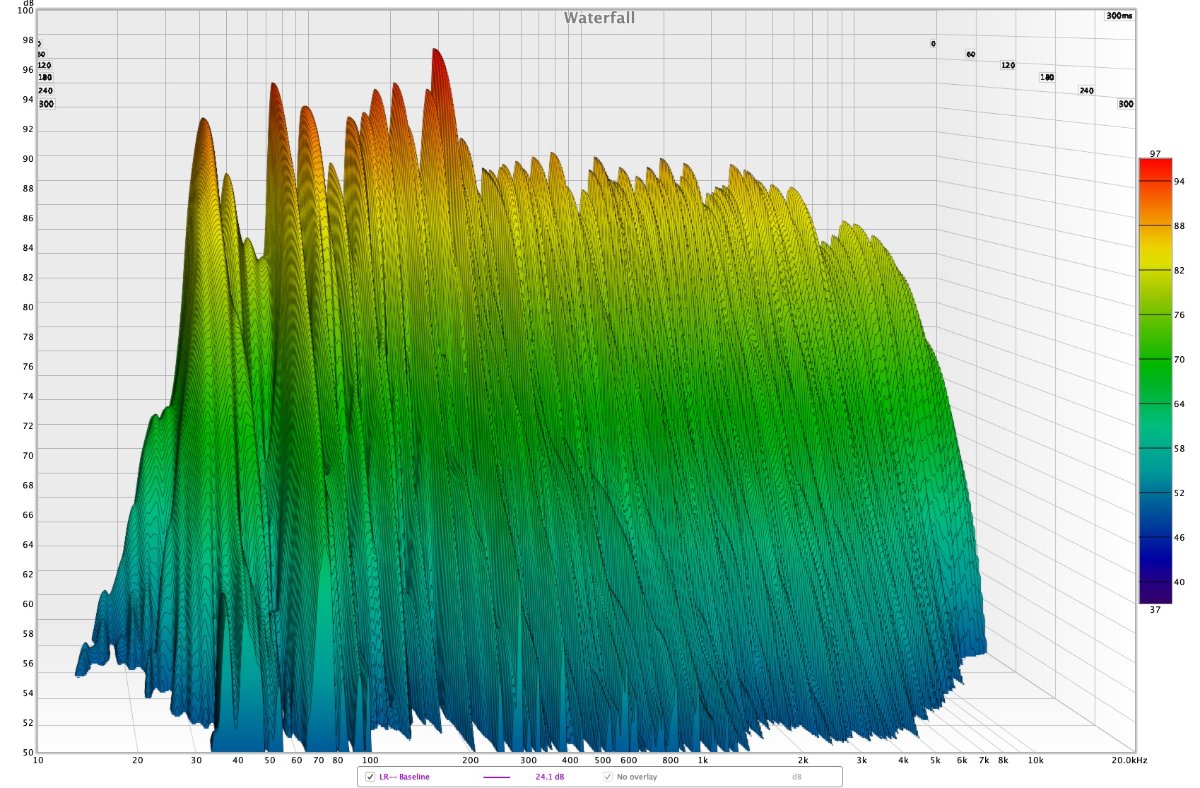Click the 10 Hz label at frequency axis start

coord(38,761)
